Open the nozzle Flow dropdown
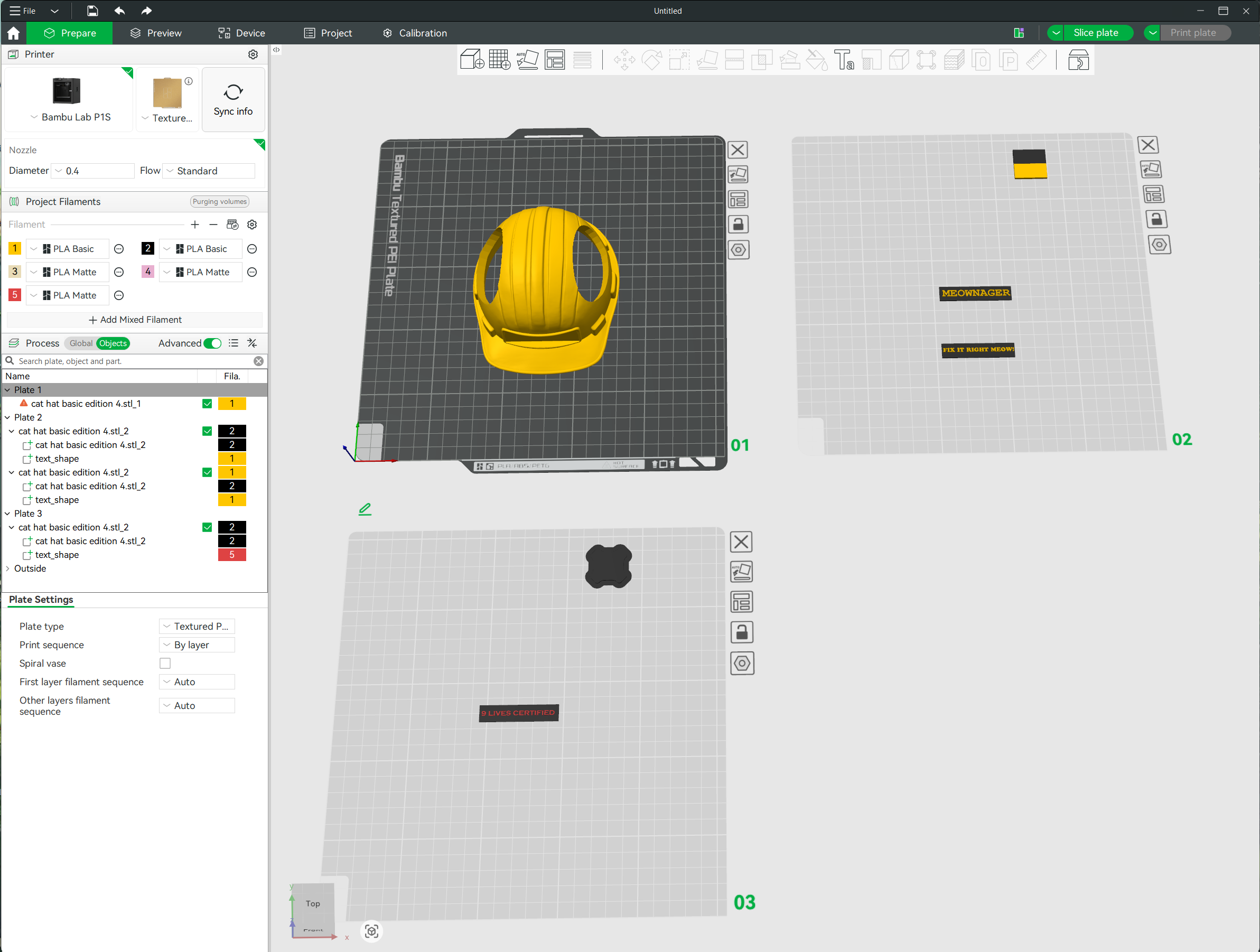1260x952 pixels. click(x=209, y=170)
